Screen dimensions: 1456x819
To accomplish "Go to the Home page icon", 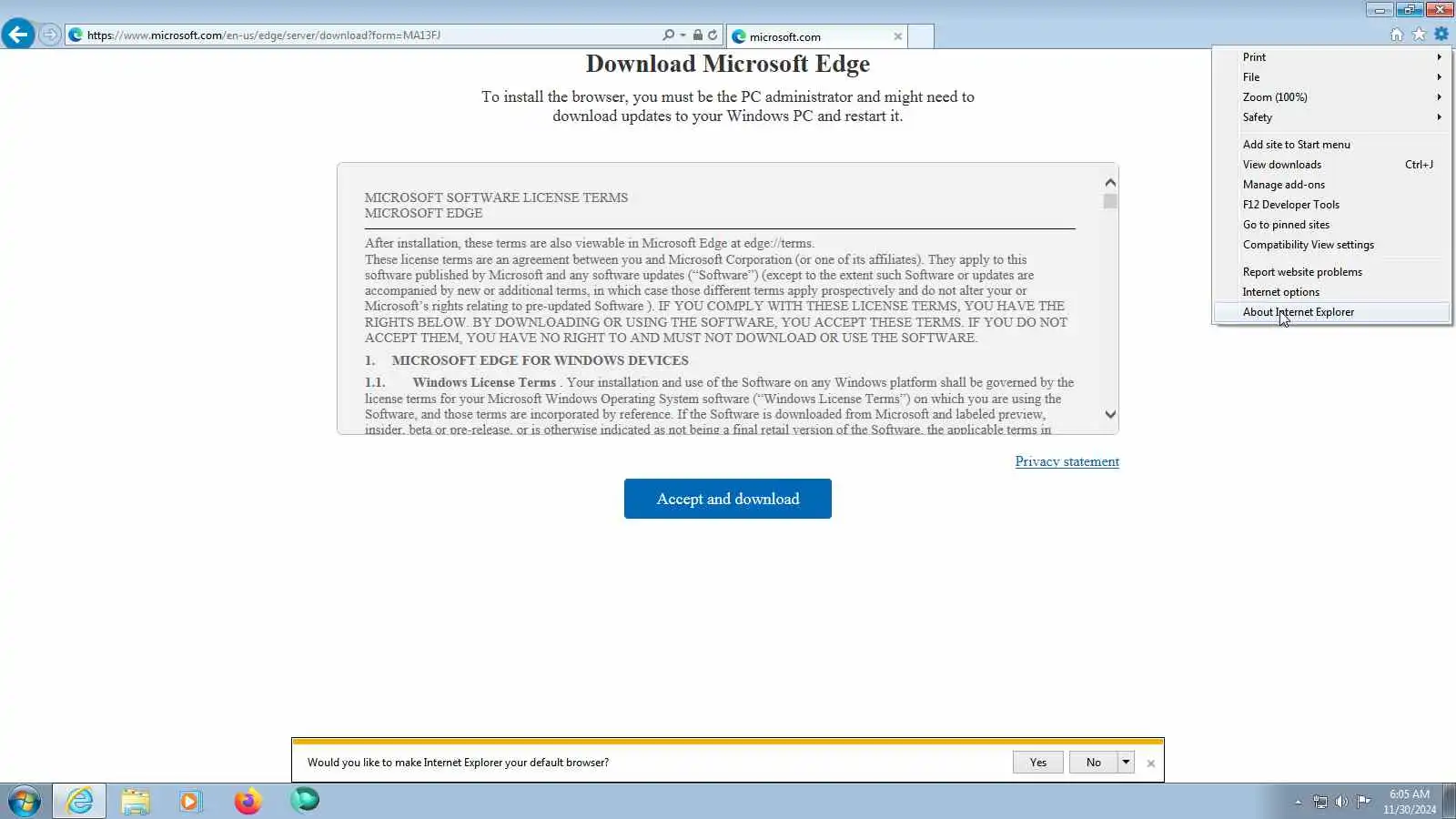I will (1397, 35).
